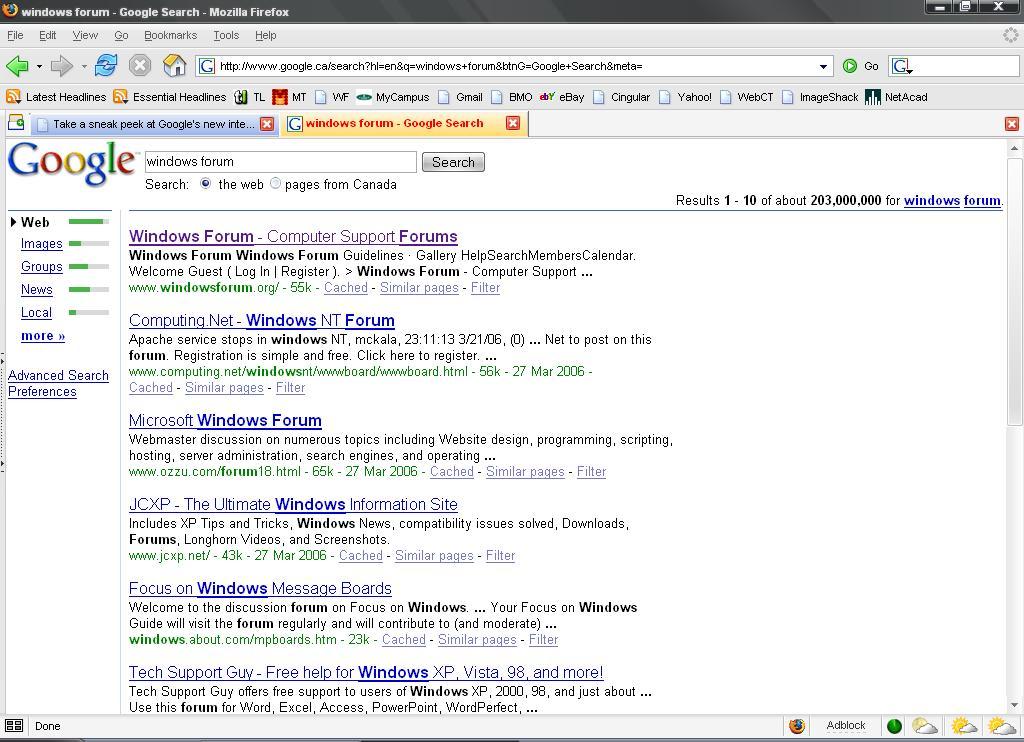Open Preferences link
Image resolution: width=1024 pixels, height=742 pixels.
coord(42,391)
